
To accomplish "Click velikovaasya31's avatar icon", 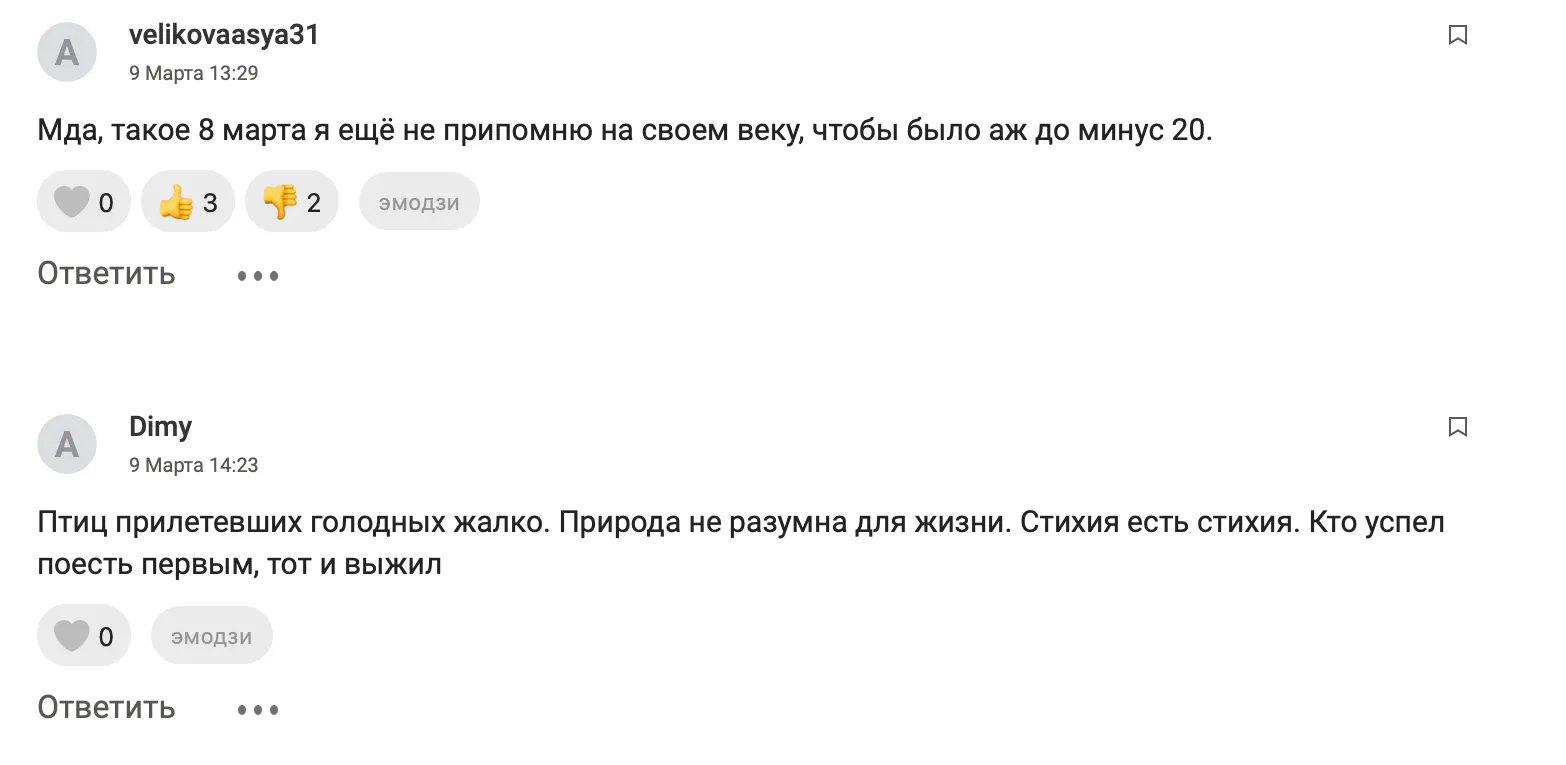I will point(67,52).
